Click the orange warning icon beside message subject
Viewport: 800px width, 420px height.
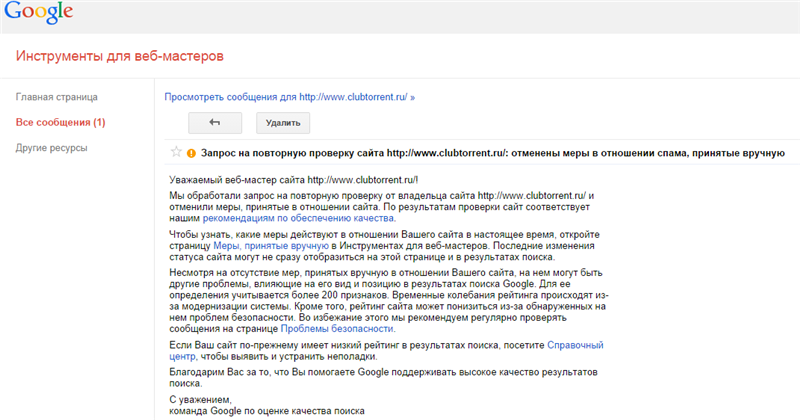(191, 153)
